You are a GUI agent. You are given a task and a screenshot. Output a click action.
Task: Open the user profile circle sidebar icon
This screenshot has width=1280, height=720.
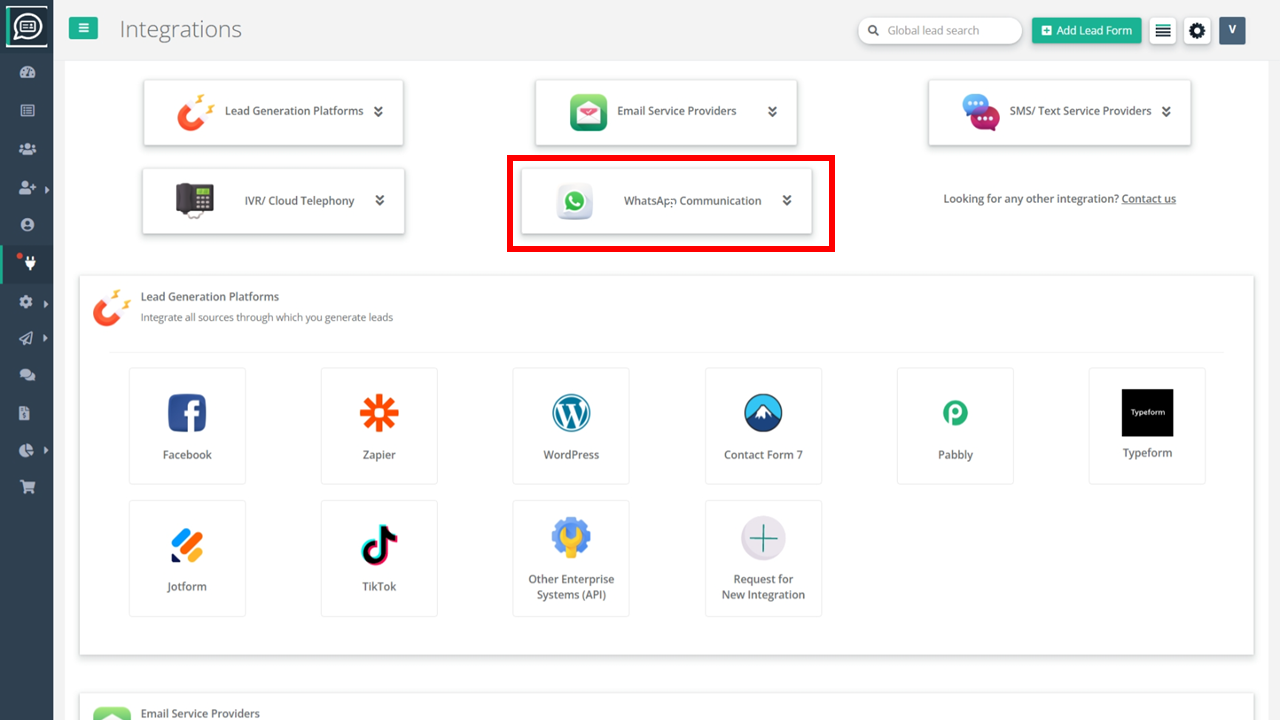point(27,226)
